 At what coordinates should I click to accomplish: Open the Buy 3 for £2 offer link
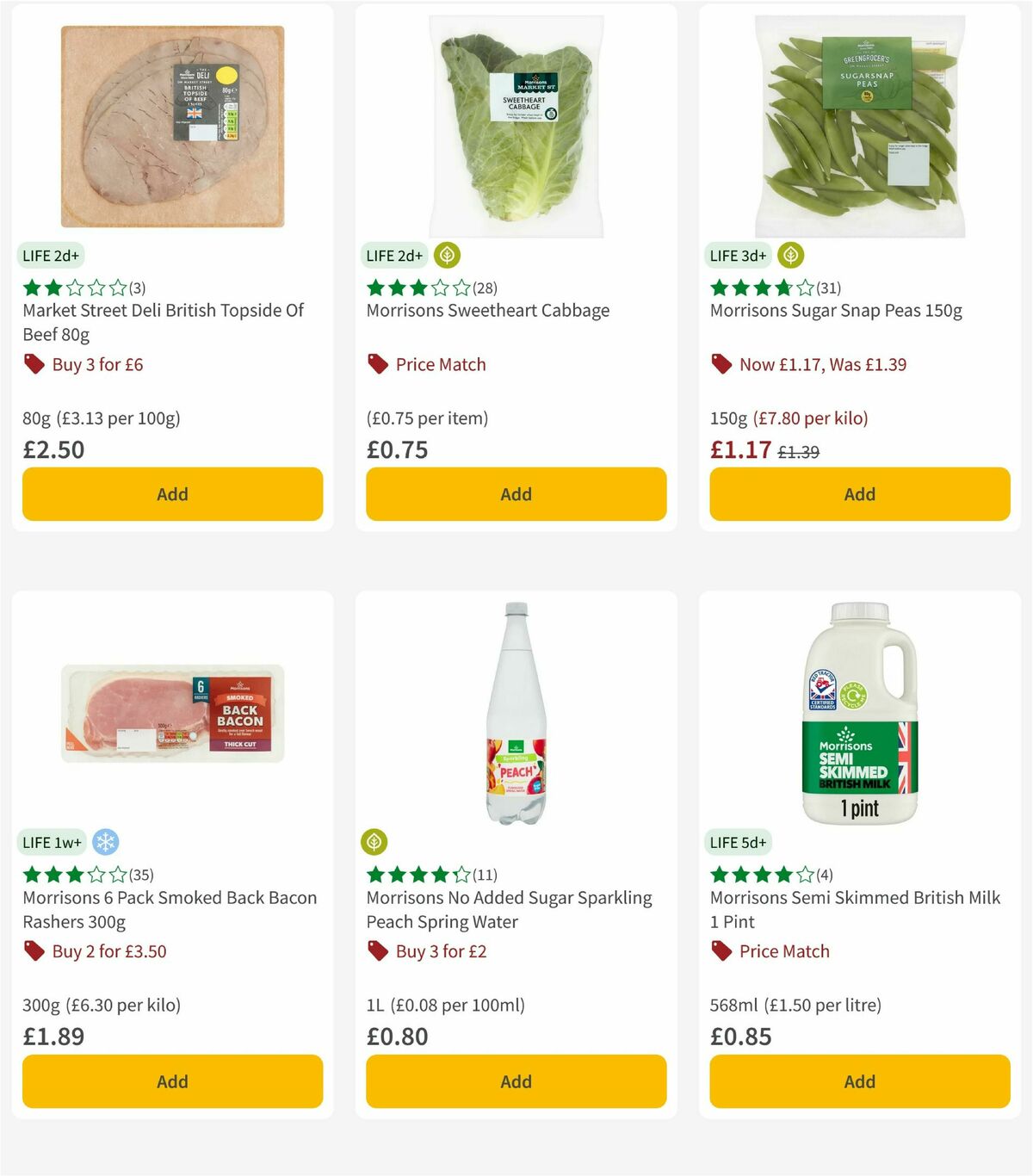point(440,951)
